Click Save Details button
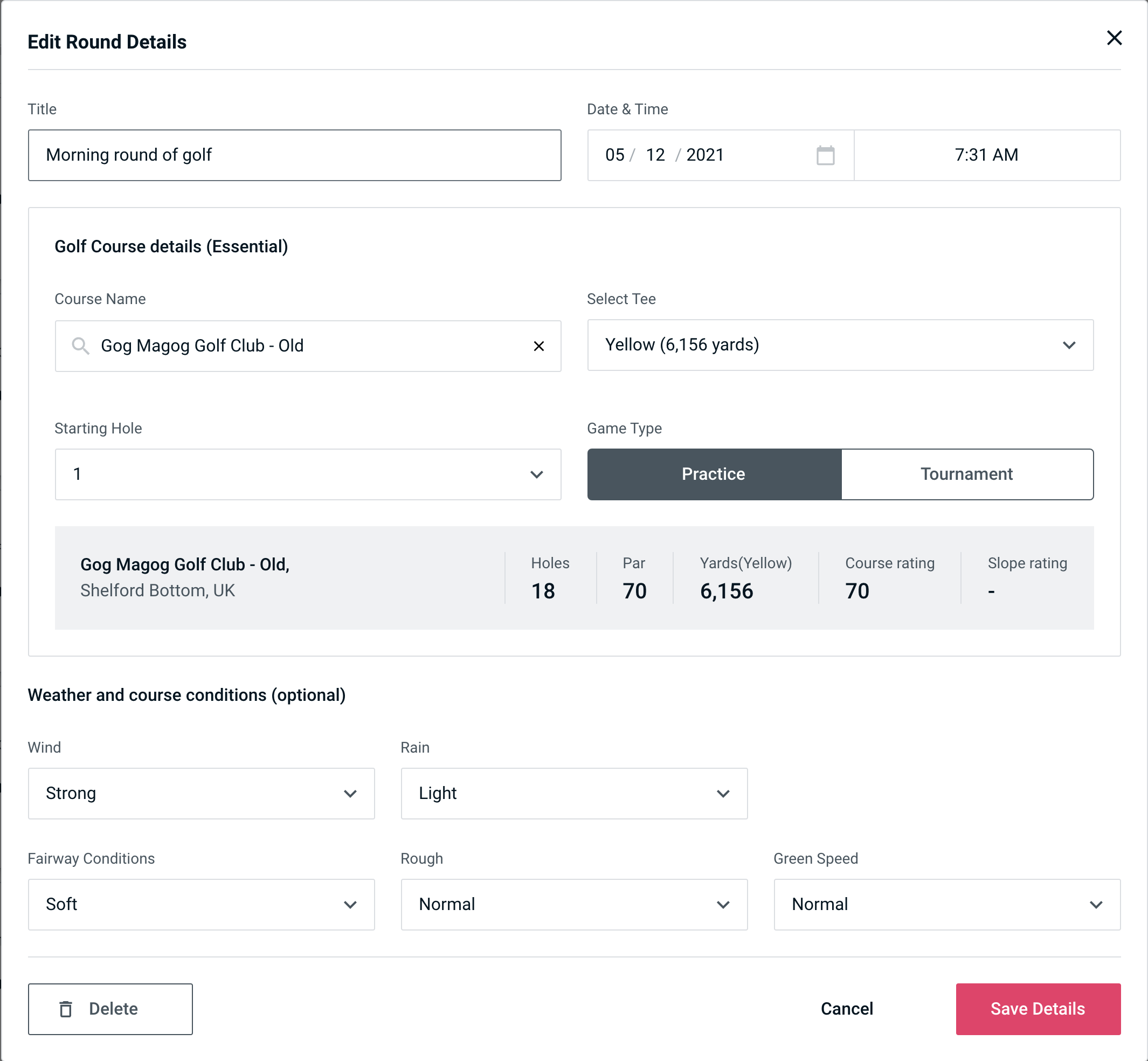The image size is (1148, 1061). [x=1038, y=1009]
